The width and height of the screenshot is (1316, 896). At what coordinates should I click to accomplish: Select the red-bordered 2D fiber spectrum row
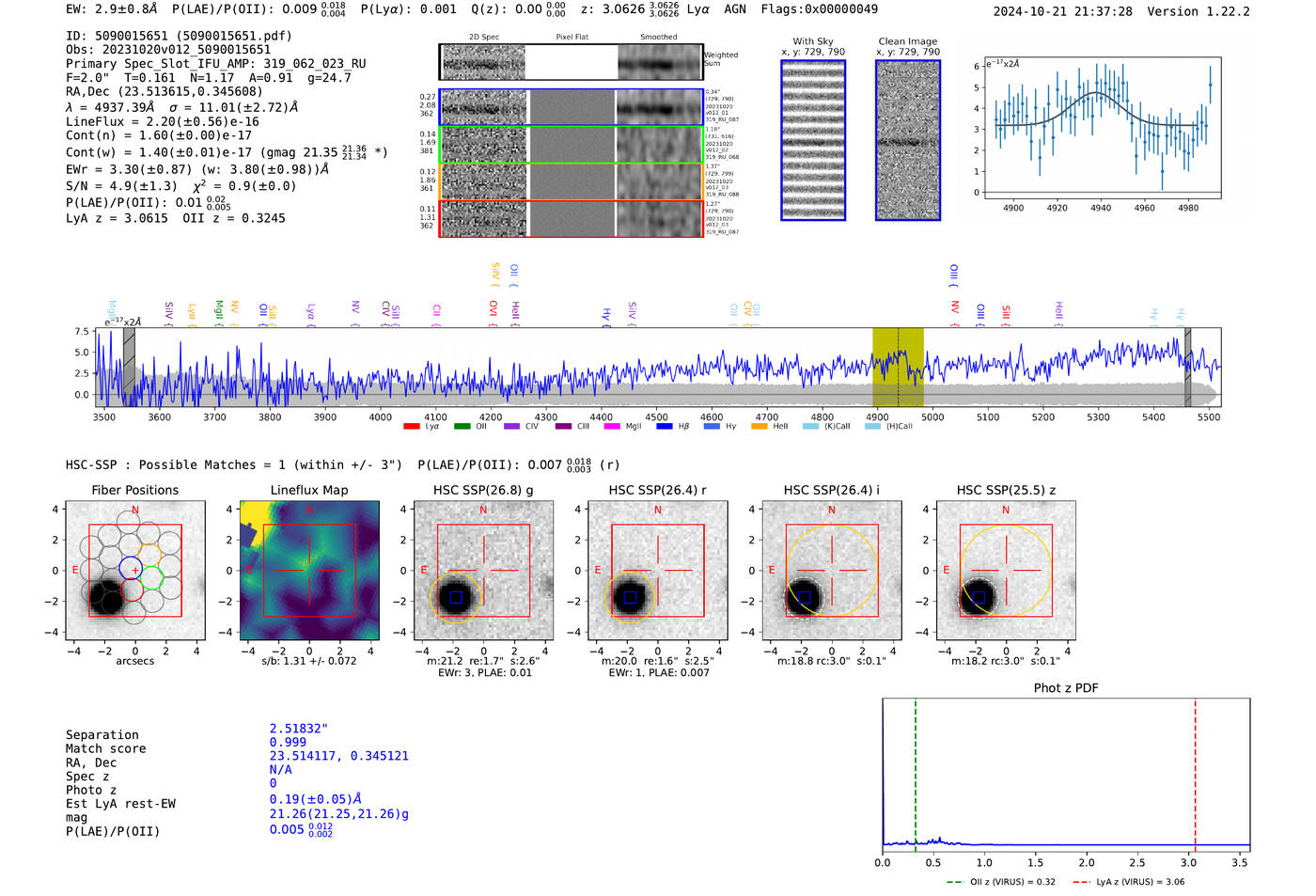(571, 218)
